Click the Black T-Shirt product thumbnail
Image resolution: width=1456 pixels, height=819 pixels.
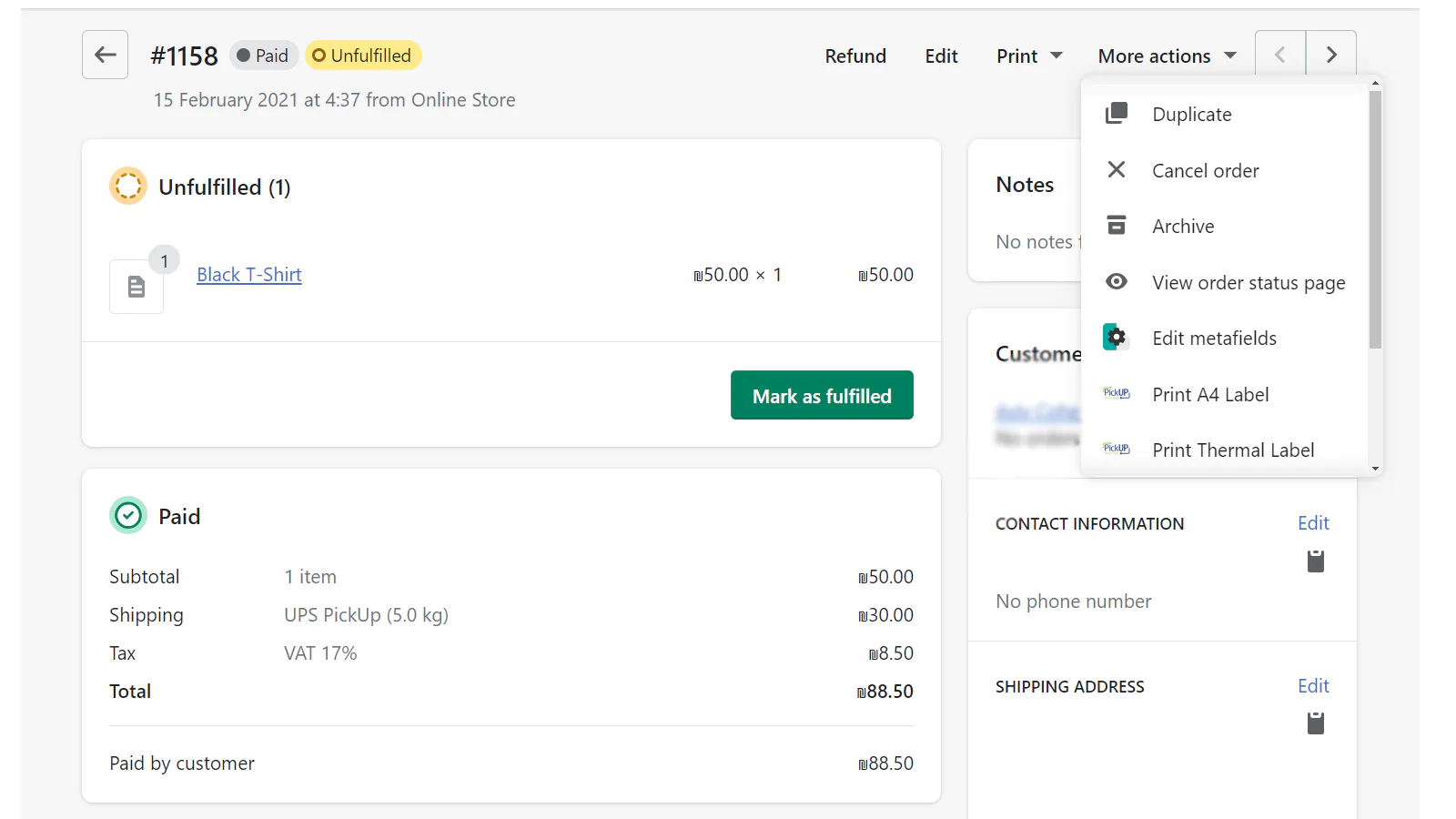pyautogui.click(x=136, y=287)
